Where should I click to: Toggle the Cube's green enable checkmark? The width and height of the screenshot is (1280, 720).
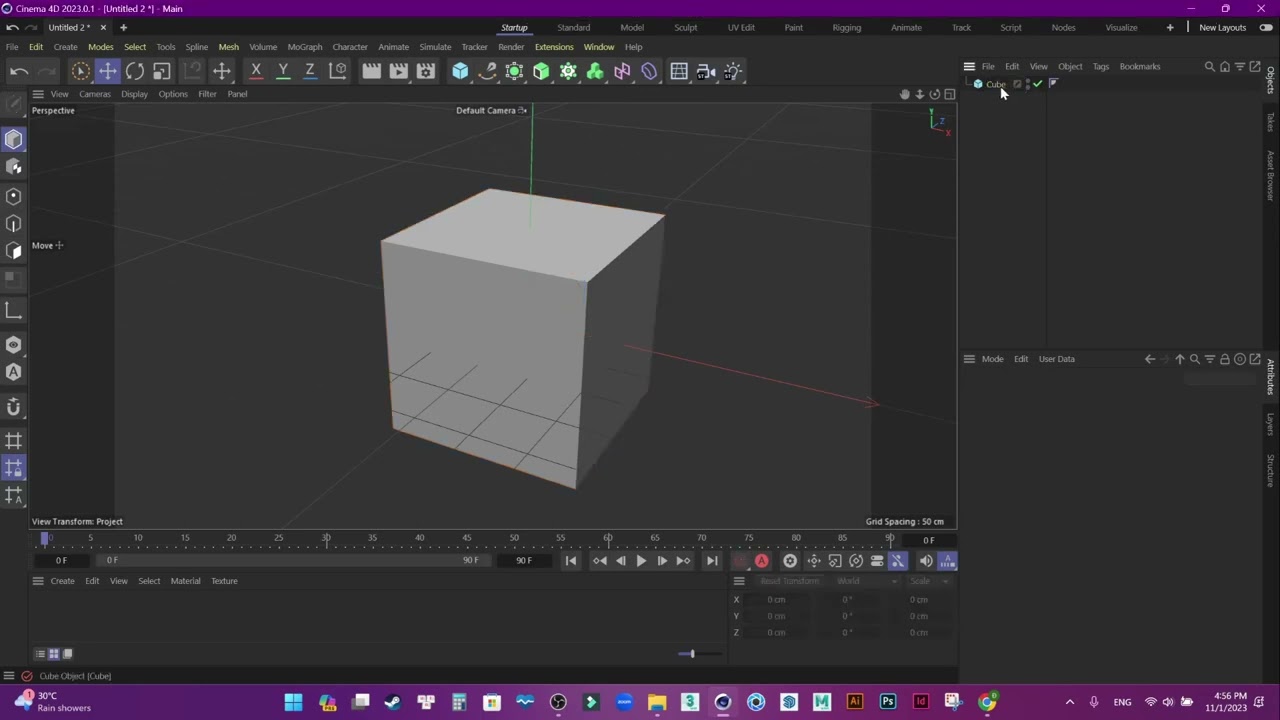(x=1038, y=84)
